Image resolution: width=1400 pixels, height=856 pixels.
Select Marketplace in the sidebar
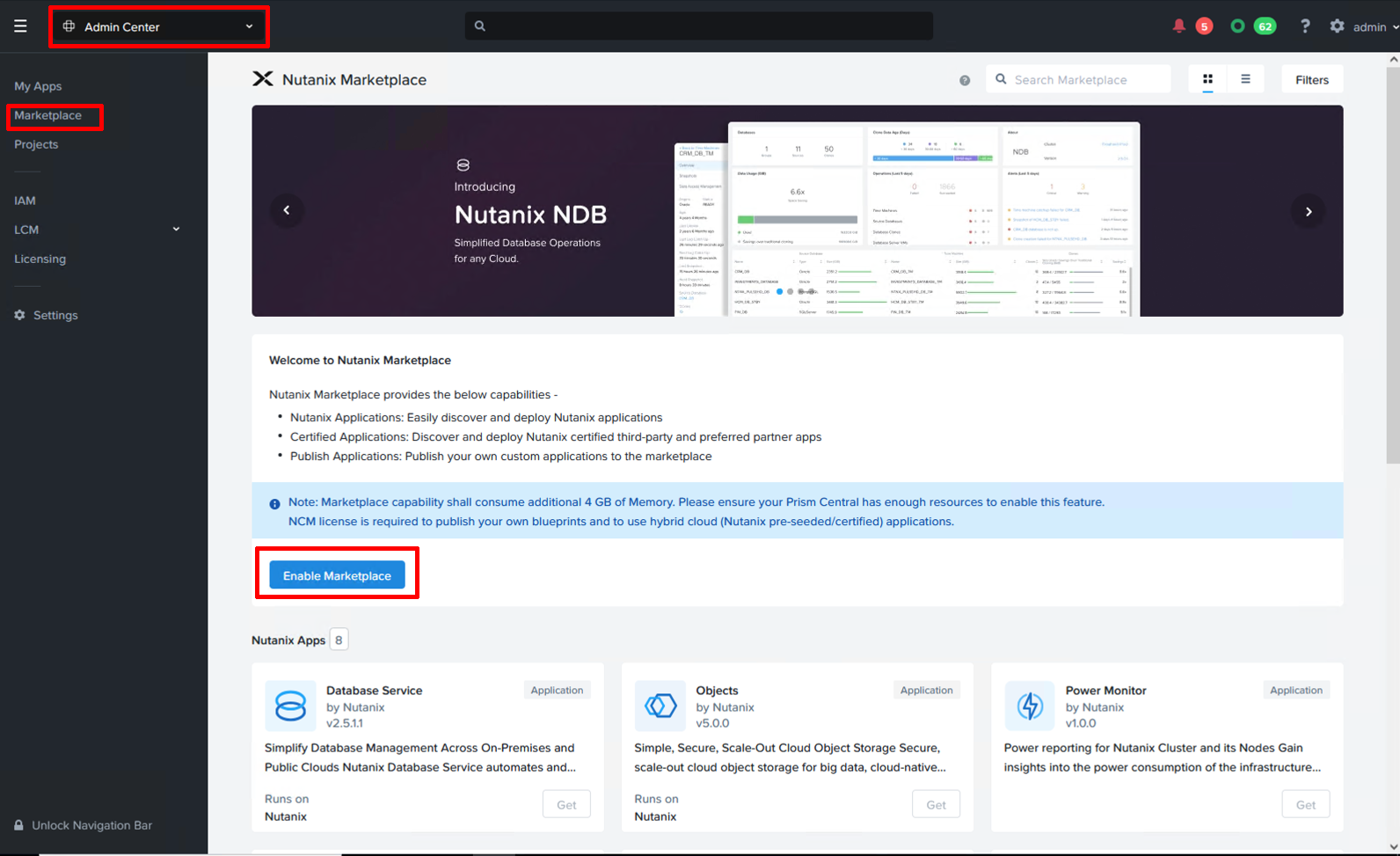pyautogui.click(x=47, y=115)
